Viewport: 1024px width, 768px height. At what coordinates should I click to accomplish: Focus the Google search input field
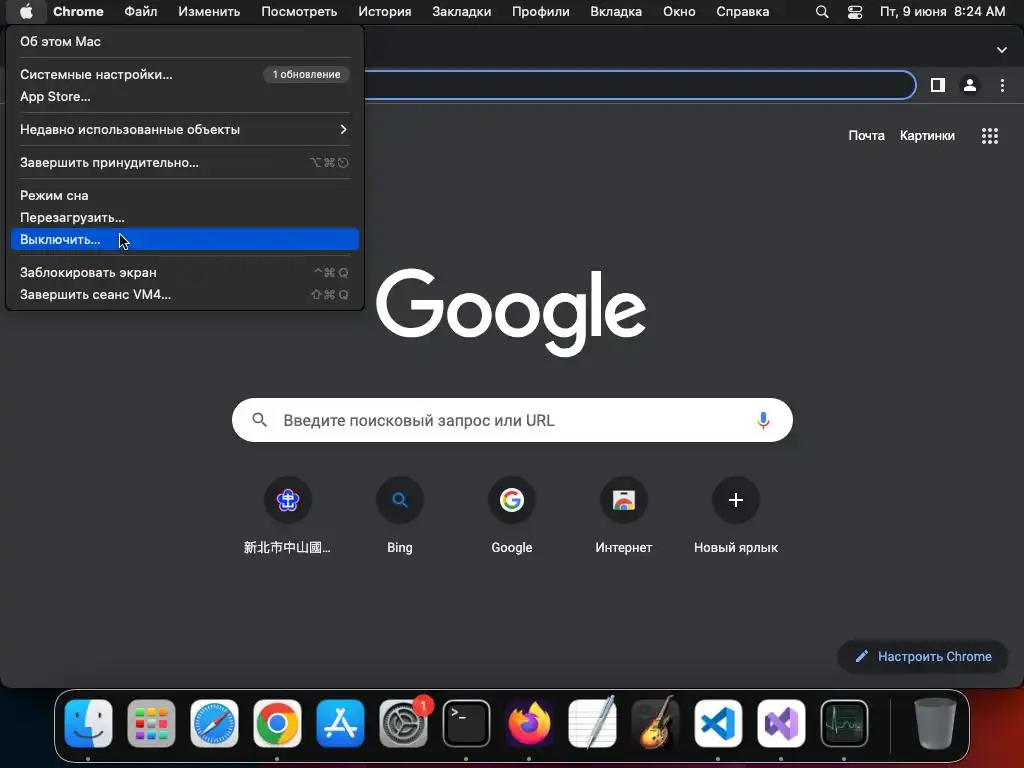pos(512,420)
